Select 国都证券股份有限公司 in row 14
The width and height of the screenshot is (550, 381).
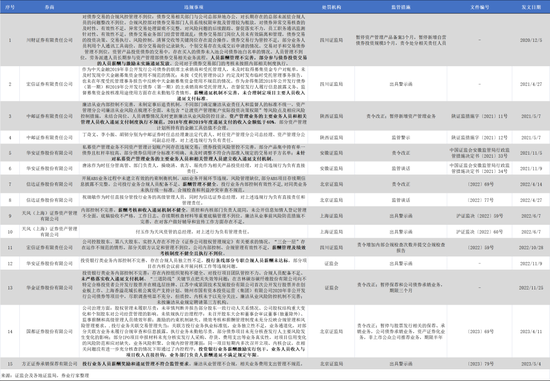(49, 332)
